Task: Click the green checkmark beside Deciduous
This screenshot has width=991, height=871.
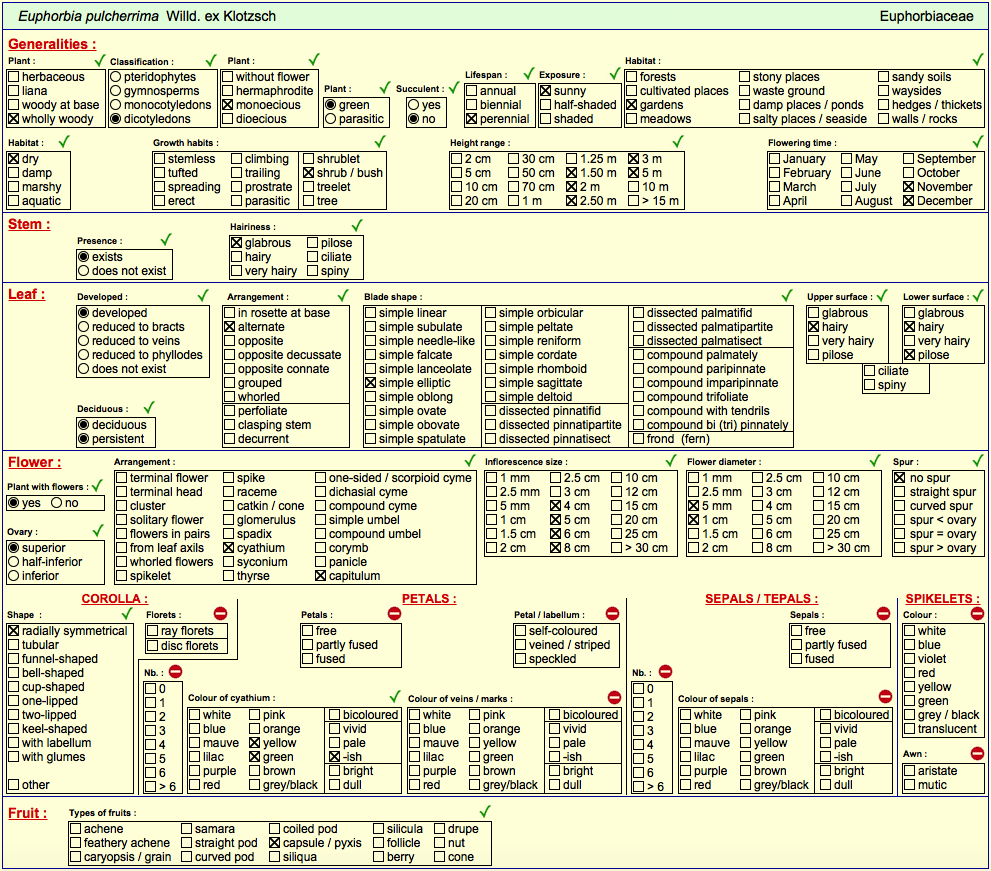Action: pos(149,407)
